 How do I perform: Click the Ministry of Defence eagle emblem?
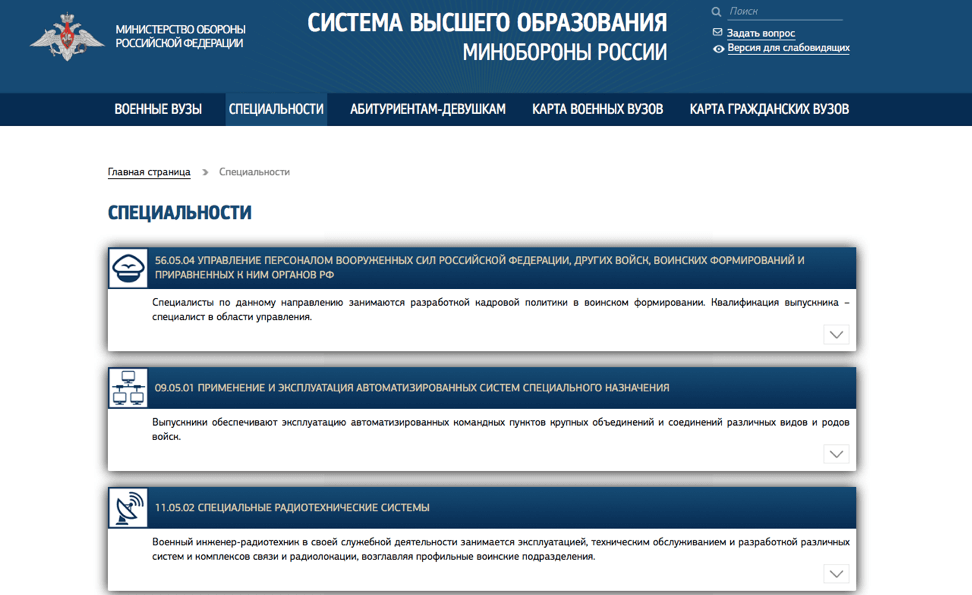(67, 37)
